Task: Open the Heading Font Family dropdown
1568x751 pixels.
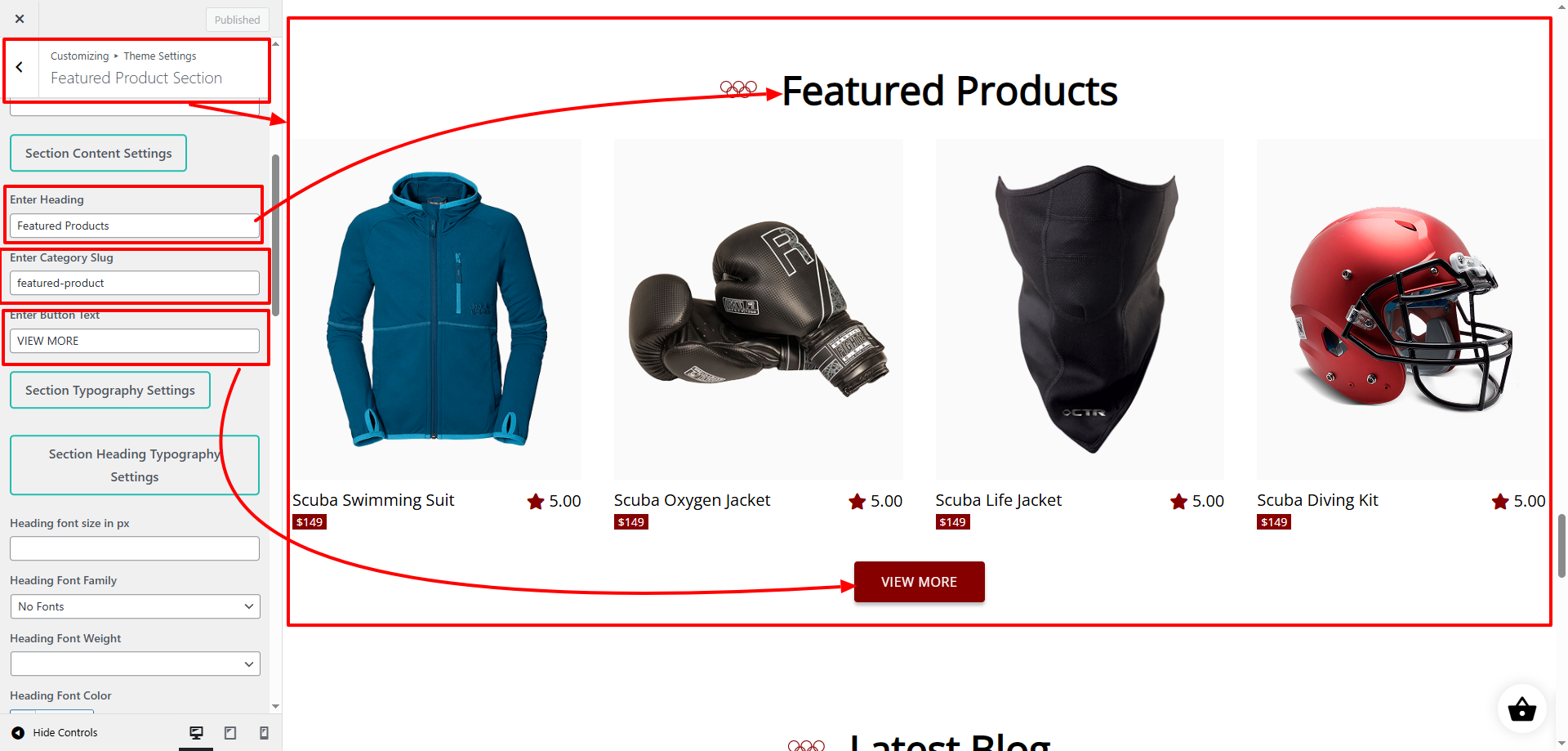Action: click(x=136, y=606)
